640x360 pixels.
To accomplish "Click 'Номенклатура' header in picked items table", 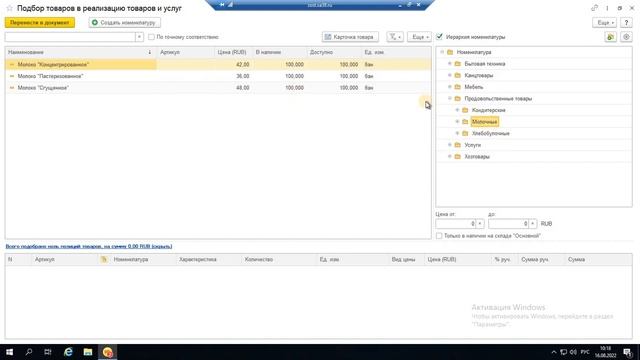I will pos(131,260).
